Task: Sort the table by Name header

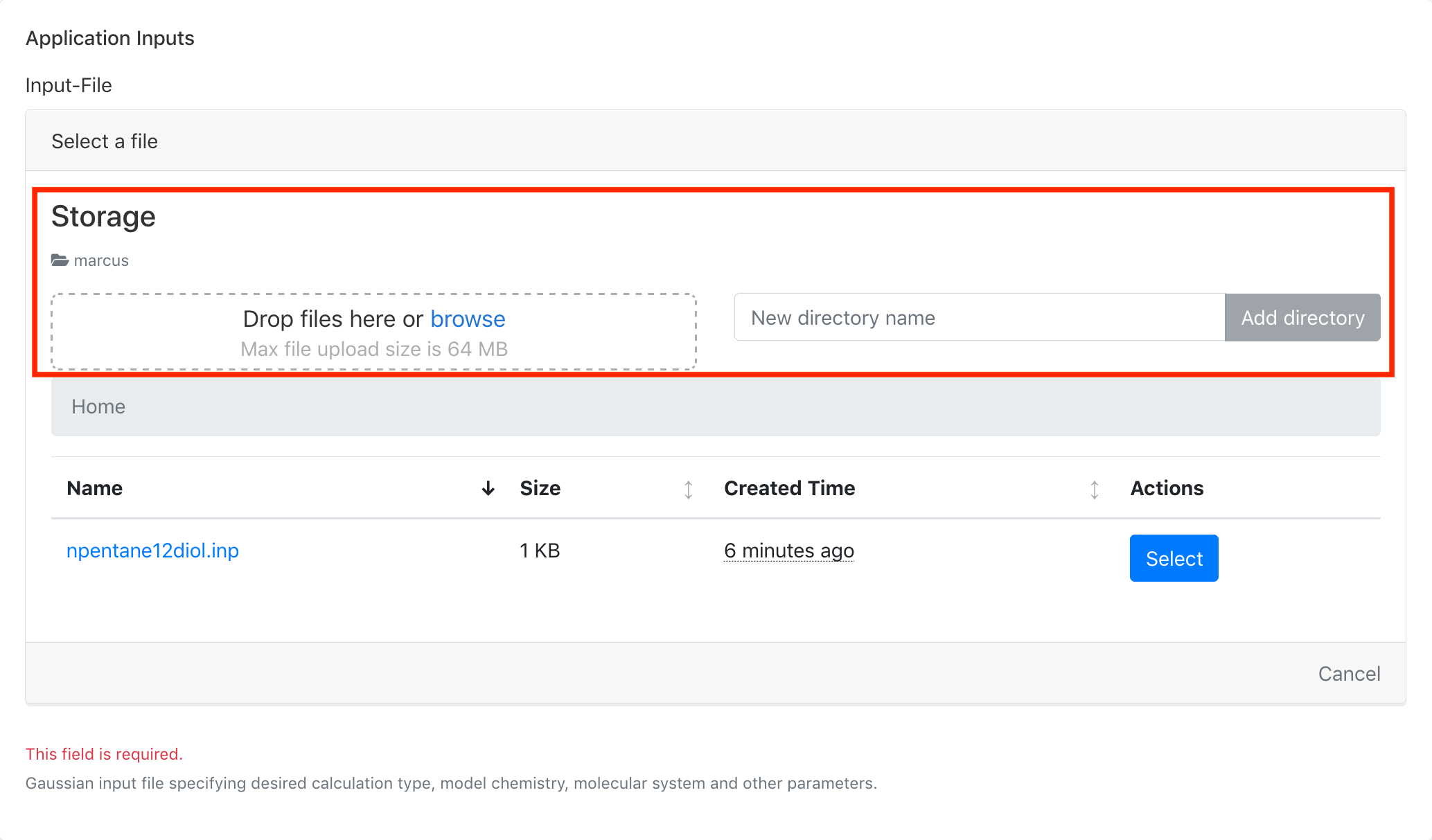Action: pyautogui.click(x=95, y=488)
